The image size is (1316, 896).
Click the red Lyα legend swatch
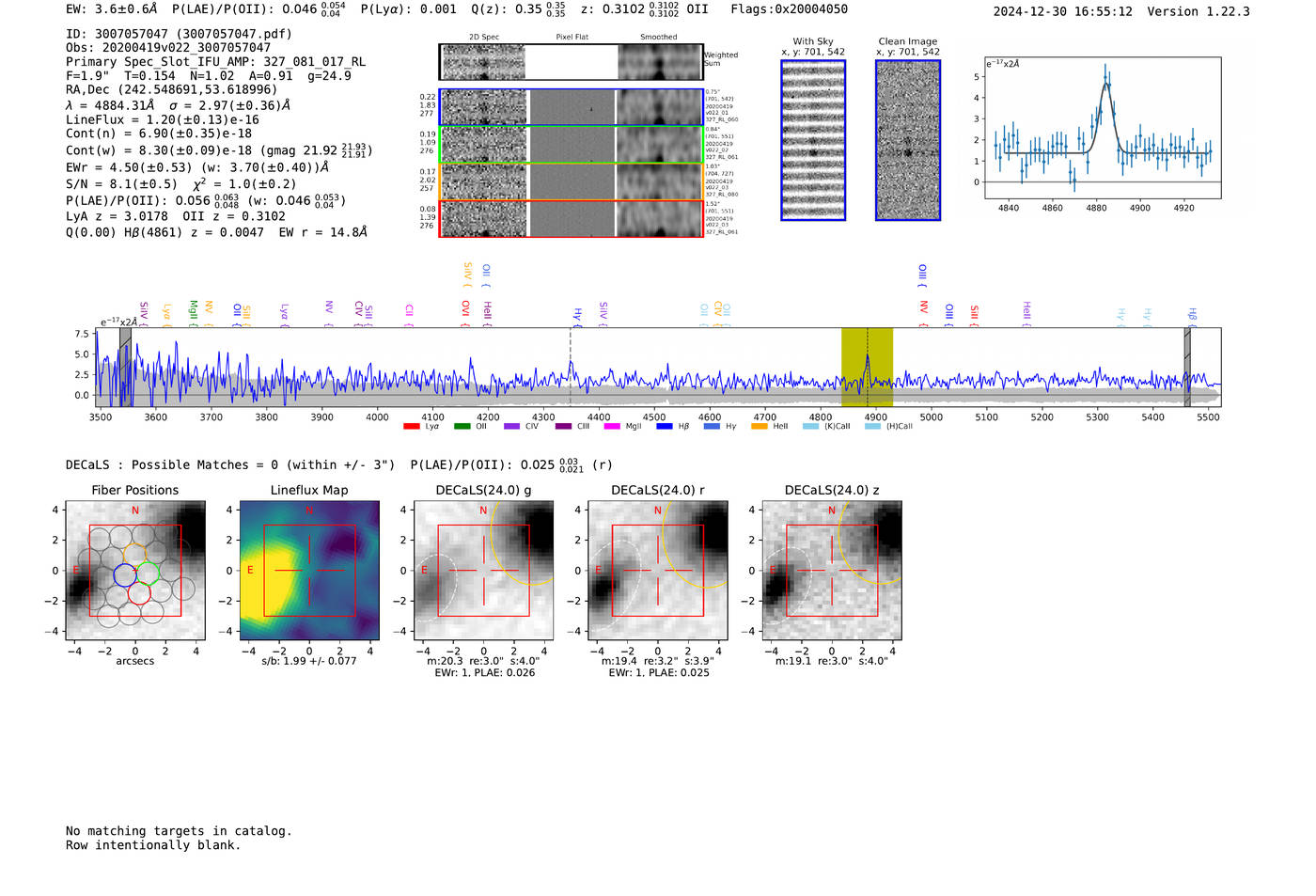pyautogui.click(x=411, y=426)
